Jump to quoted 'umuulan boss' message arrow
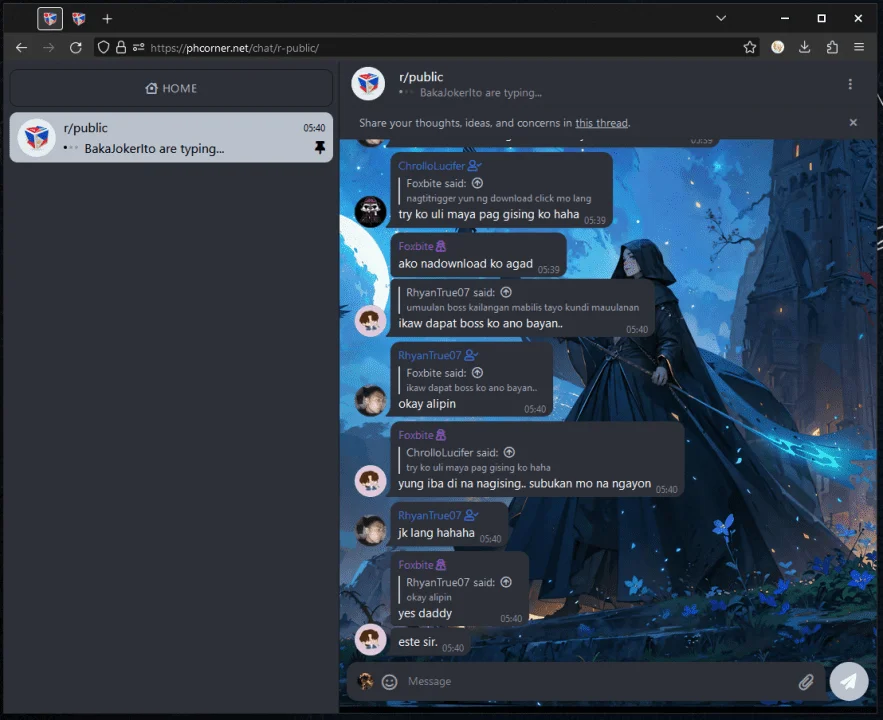The height and width of the screenshot is (720, 883). tap(506, 292)
